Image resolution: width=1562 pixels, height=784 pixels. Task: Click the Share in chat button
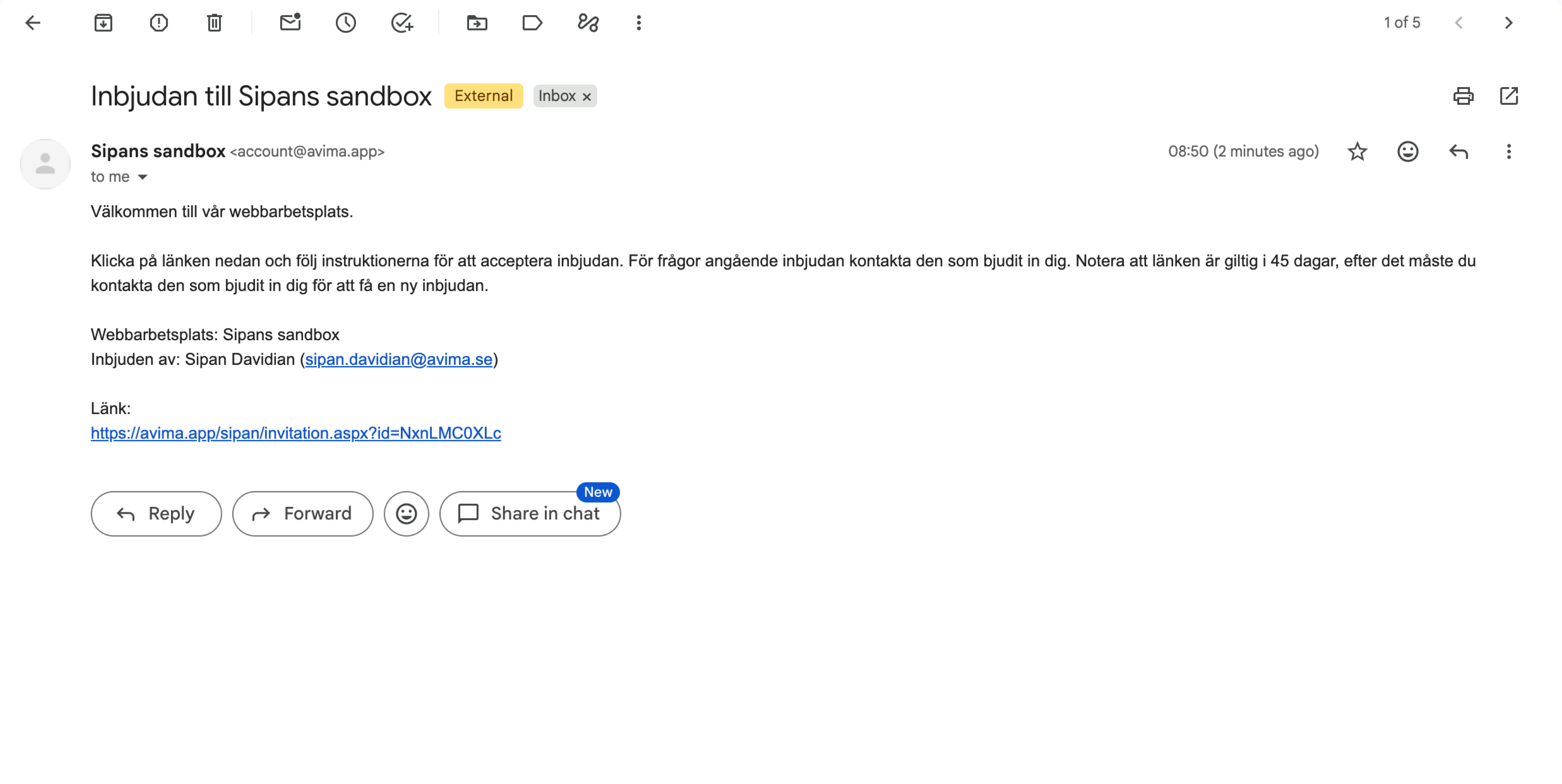coord(530,514)
